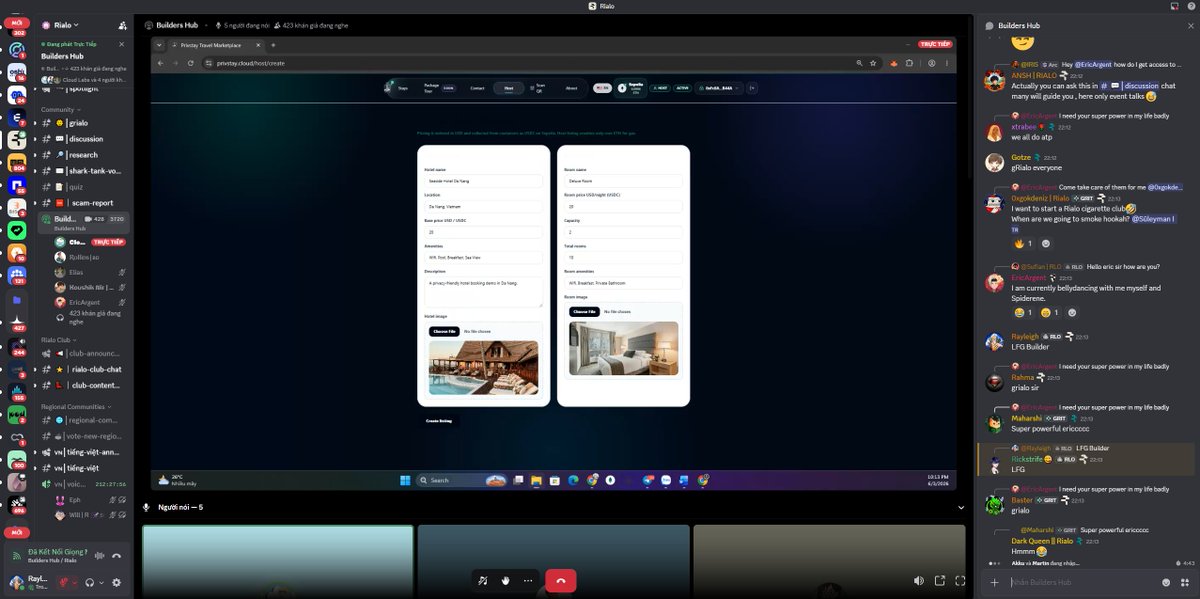Open User Settings gear icon
The height and width of the screenshot is (599, 1200).
point(116,582)
